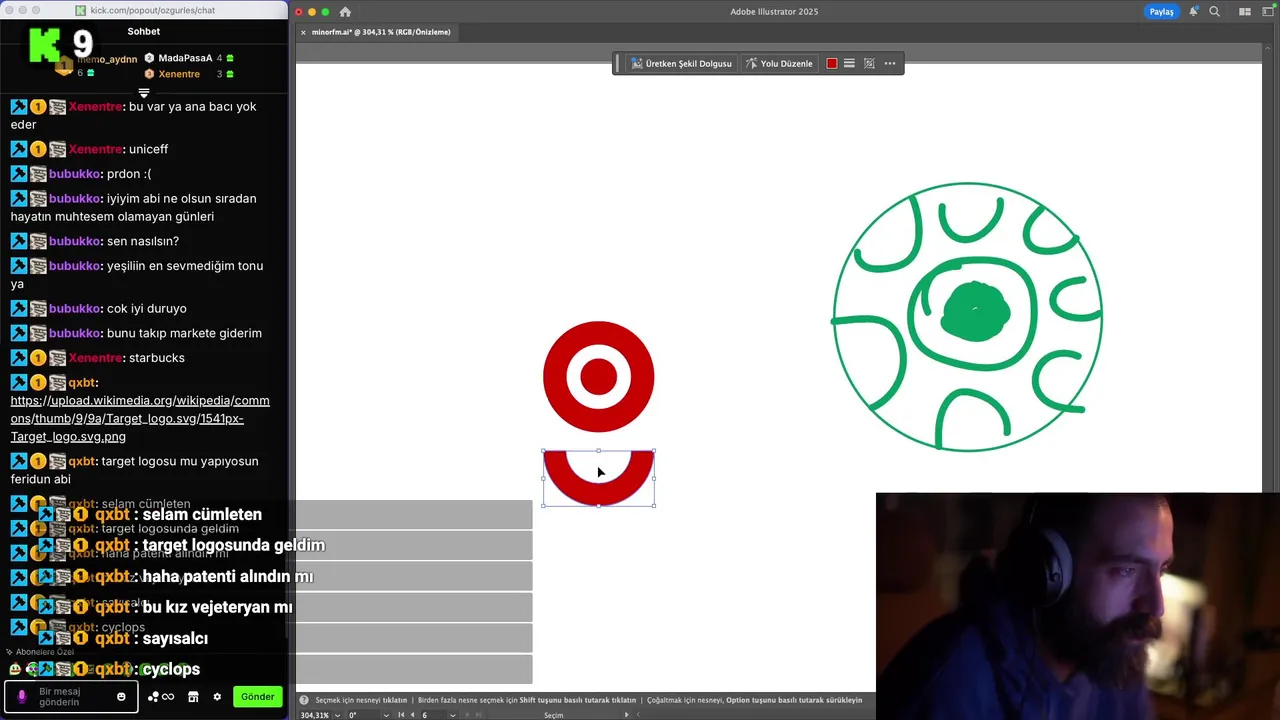Select the green sketch's center blob

(x=976, y=312)
